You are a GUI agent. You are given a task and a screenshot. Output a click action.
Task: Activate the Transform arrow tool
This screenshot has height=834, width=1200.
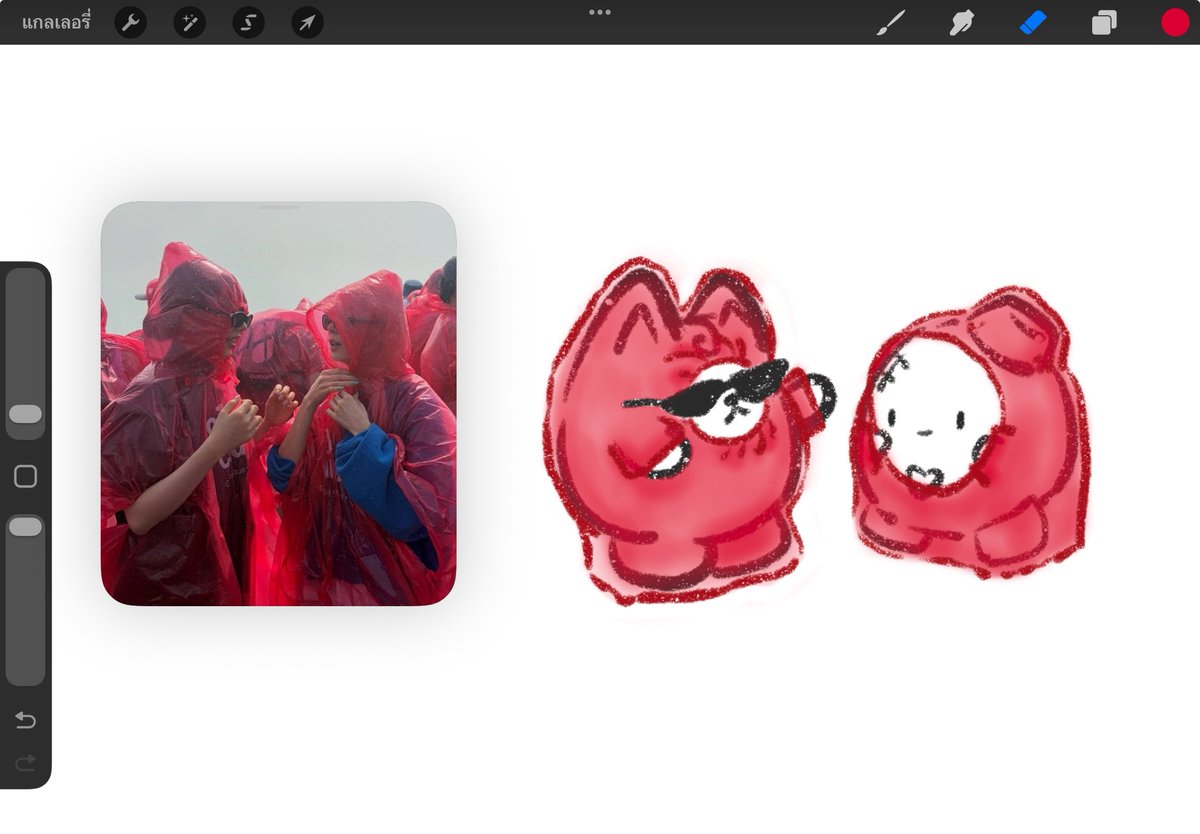[308, 22]
